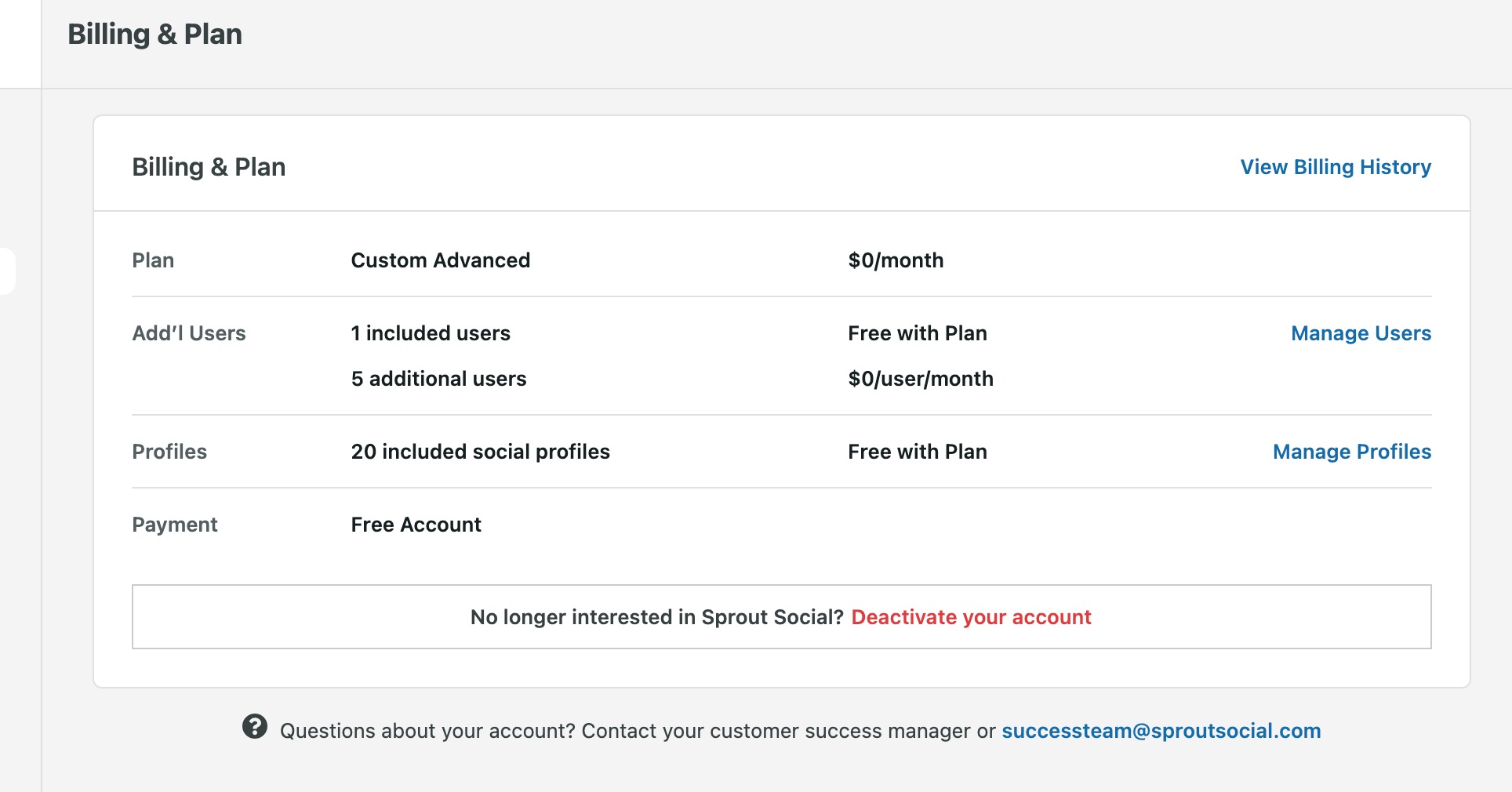Click No longer interested in Sprout Social text
Image resolution: width=1512 pixels, height=792 pixels.
click(656, 617)
